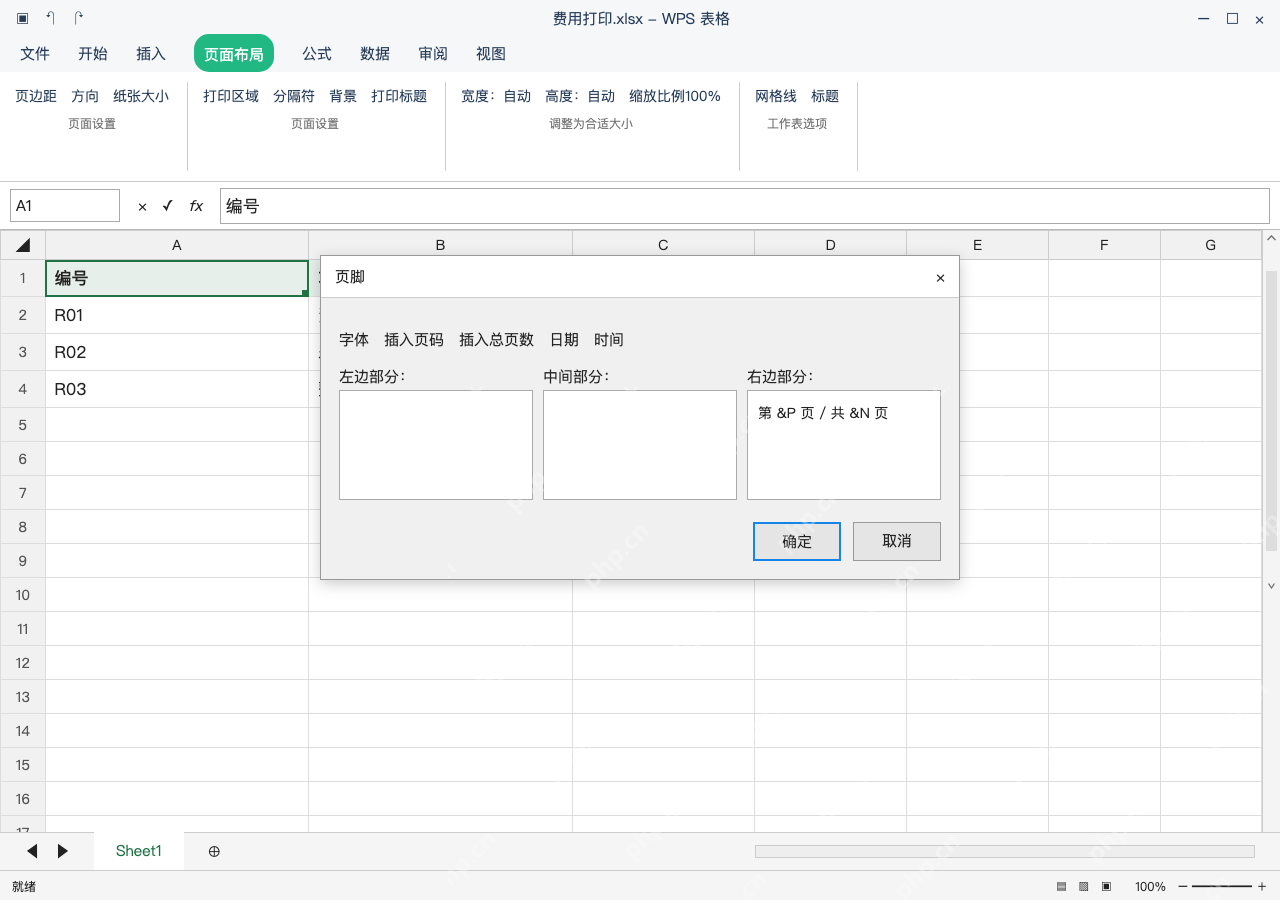Screen dimensions: 1280x900
Task: Cancel formula entry with the X icon
Action: click(x=142, y=206)
